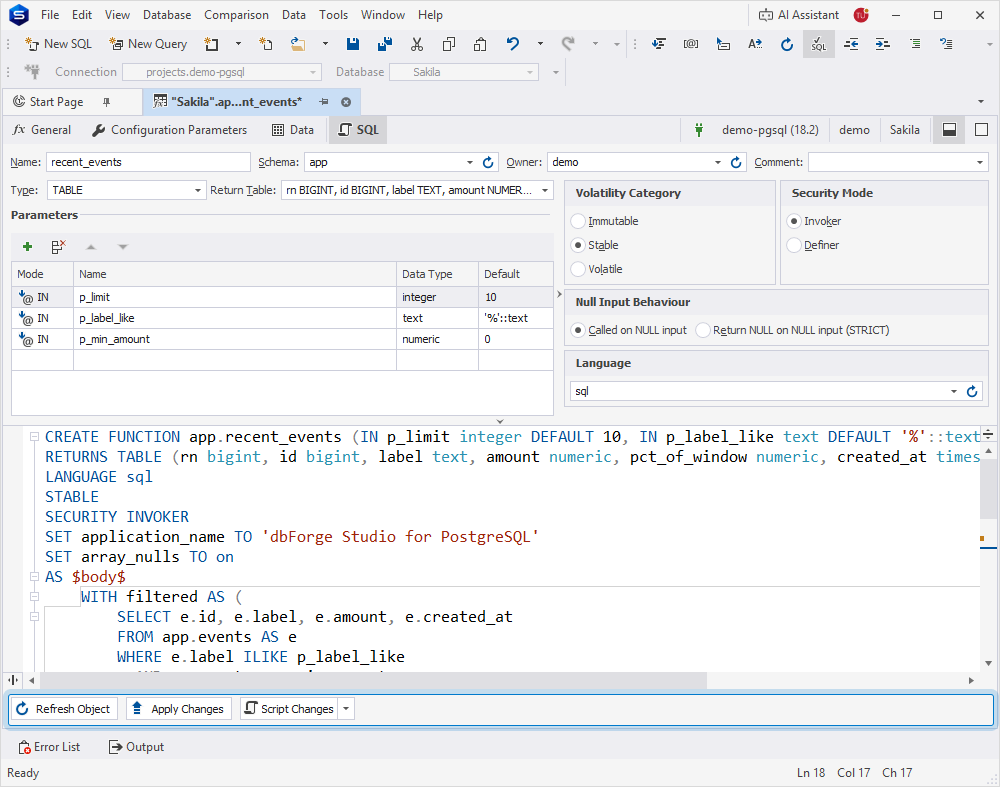Click the vertical scrollbar of the SQL editor
The height and width of the screenshot is (787, 1000).
(988, 489)
